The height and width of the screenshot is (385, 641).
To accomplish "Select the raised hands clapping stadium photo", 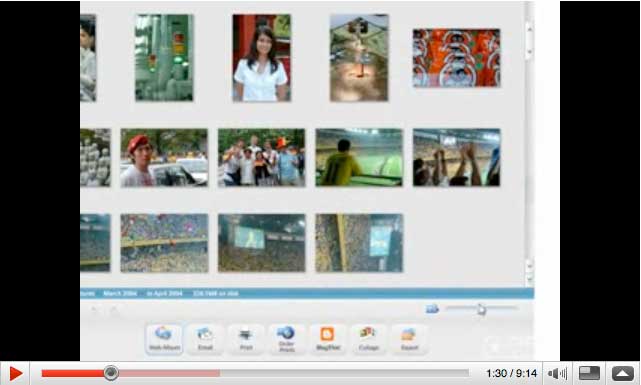I will pyautogui.click(x=456, y=158).
